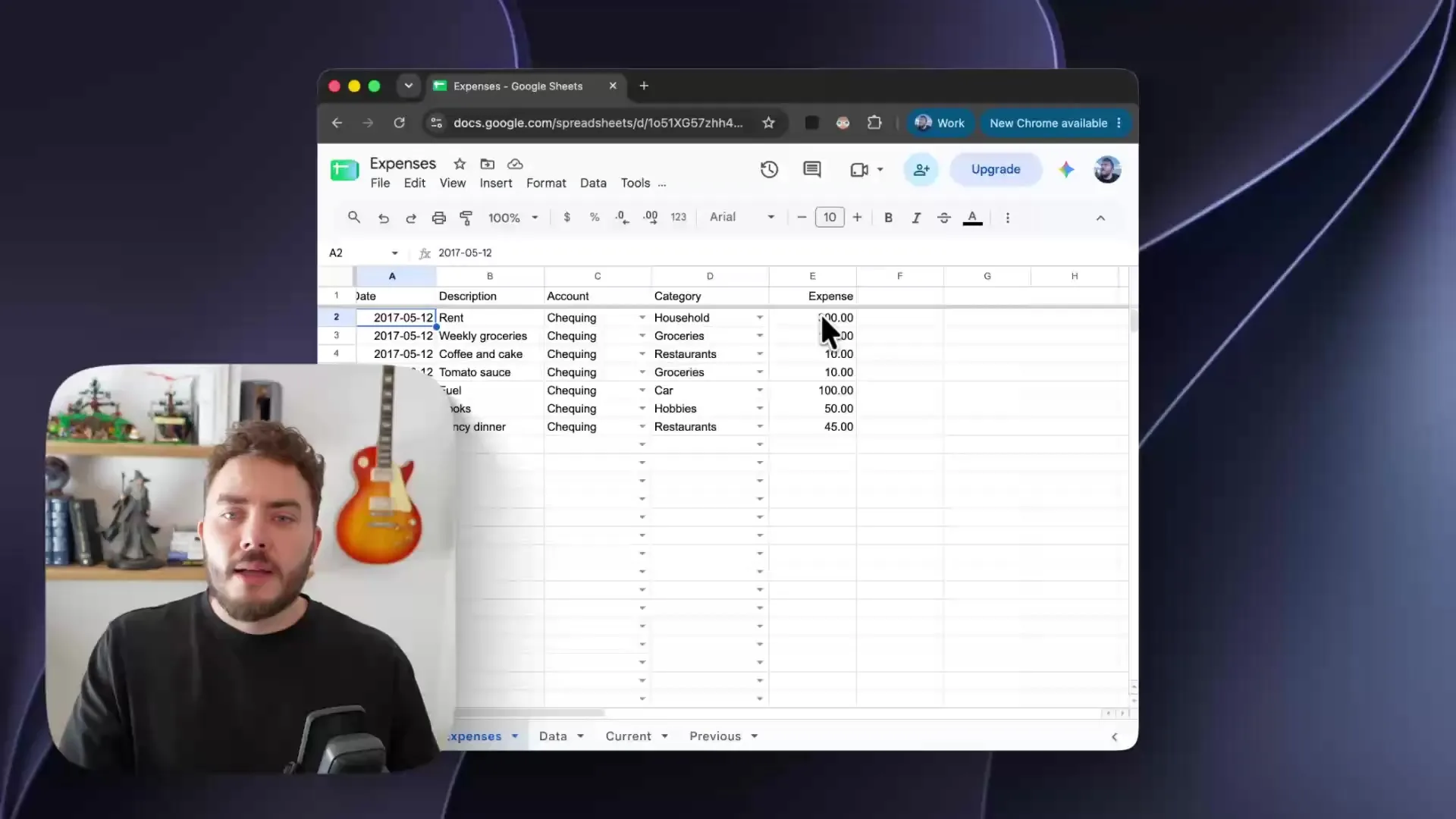The height and width of the screenshot is (819, 1456).
Task: Click the print icon
Action: click(438, 218)
